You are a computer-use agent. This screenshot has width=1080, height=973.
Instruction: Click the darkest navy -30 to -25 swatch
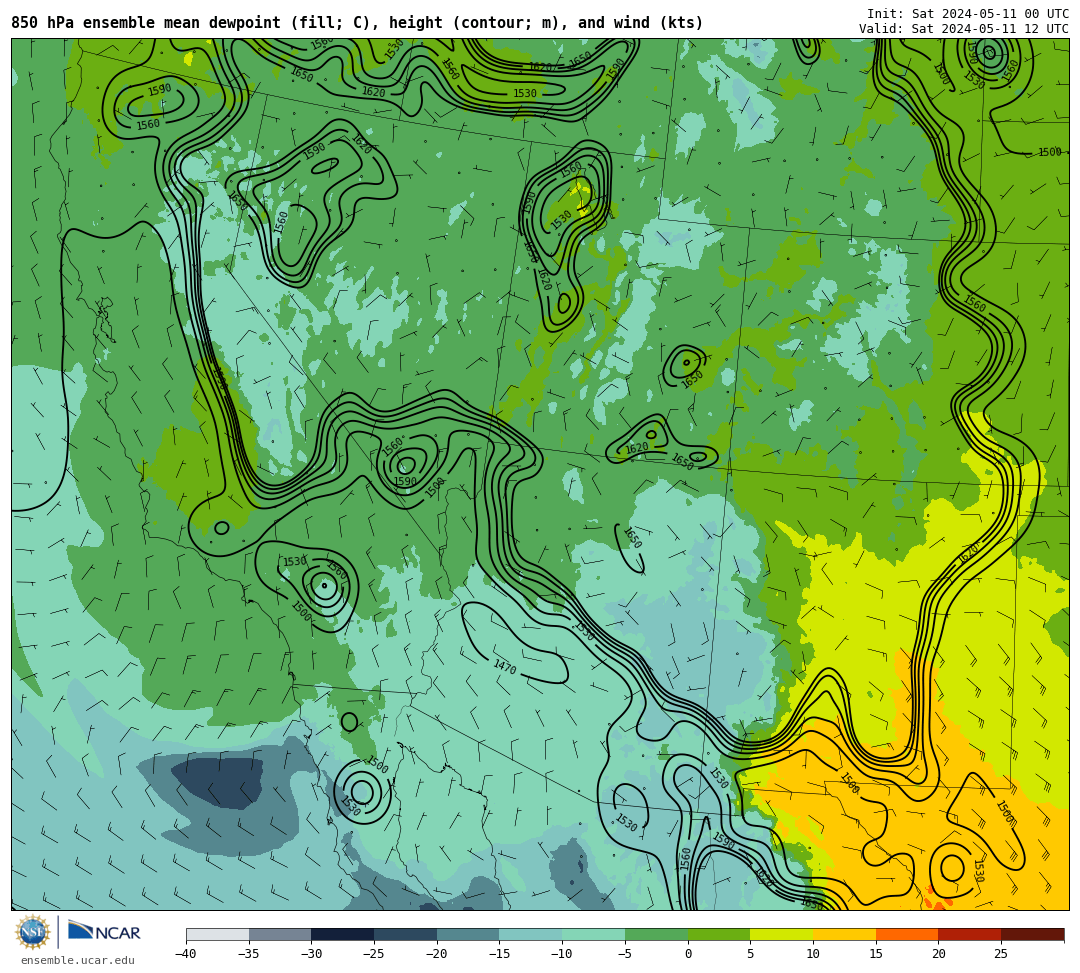click(x=343, y=934)
